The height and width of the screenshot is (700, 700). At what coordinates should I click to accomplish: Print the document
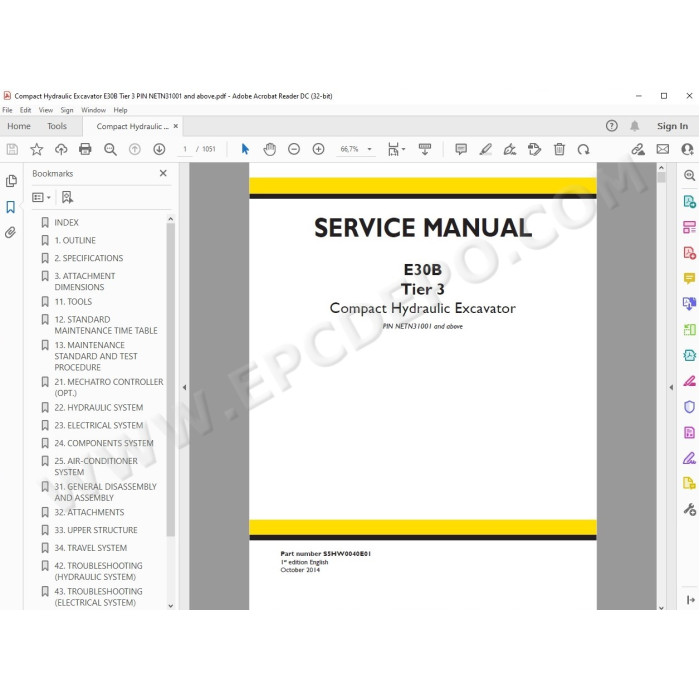click(x=85, y=149)
